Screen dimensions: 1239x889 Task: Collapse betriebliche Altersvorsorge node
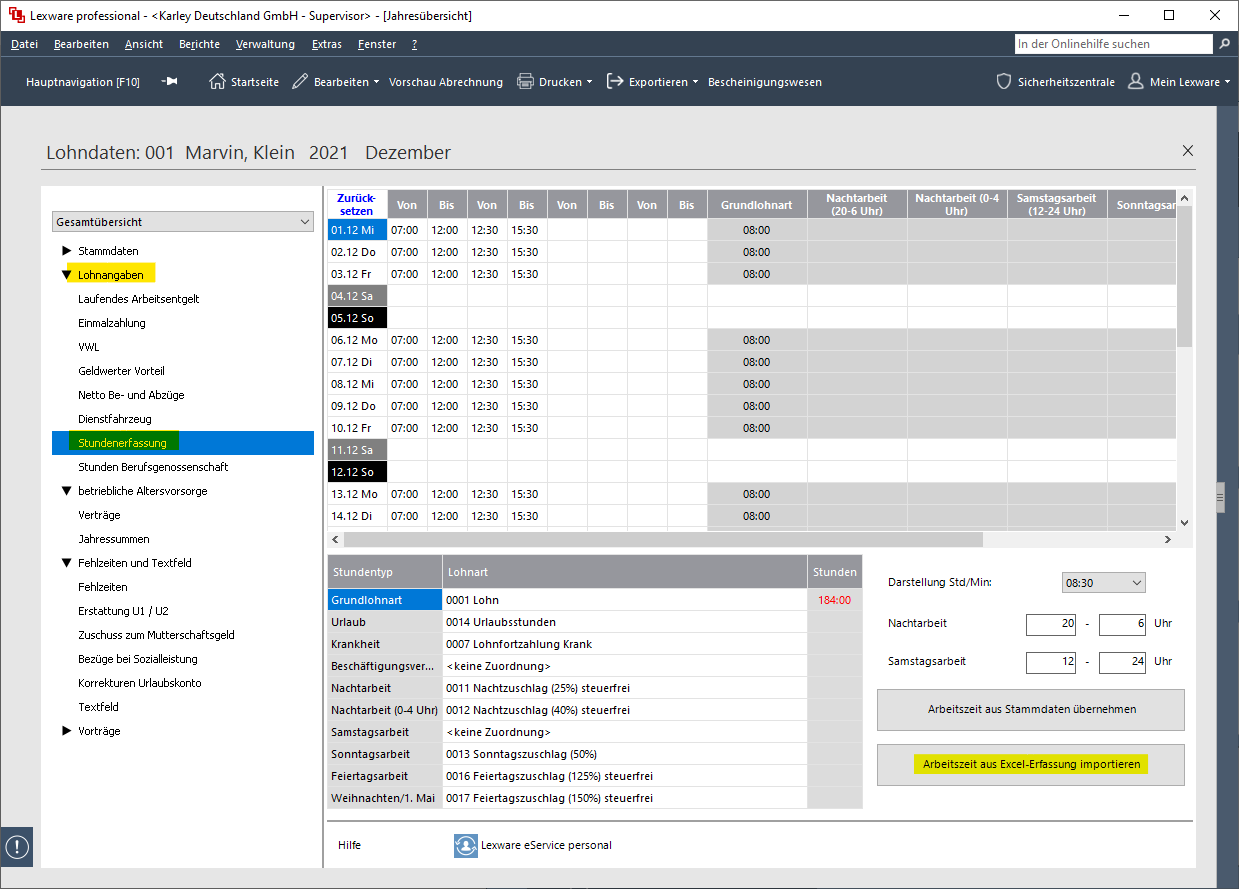[67, 491]
